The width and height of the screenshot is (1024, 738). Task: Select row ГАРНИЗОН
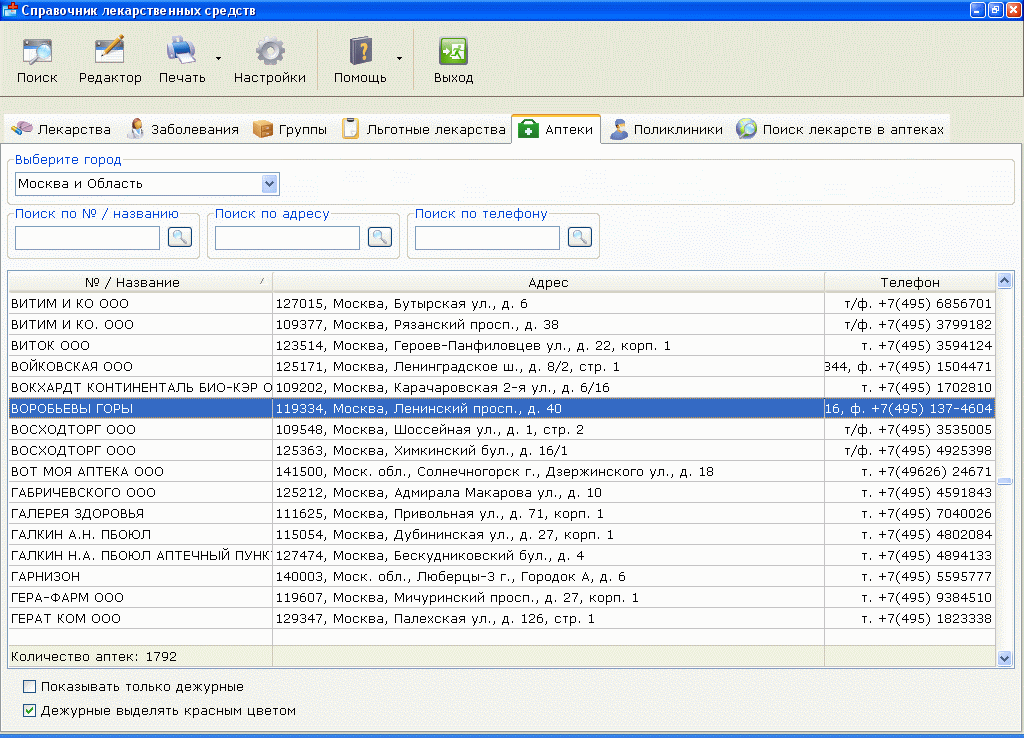502,576
